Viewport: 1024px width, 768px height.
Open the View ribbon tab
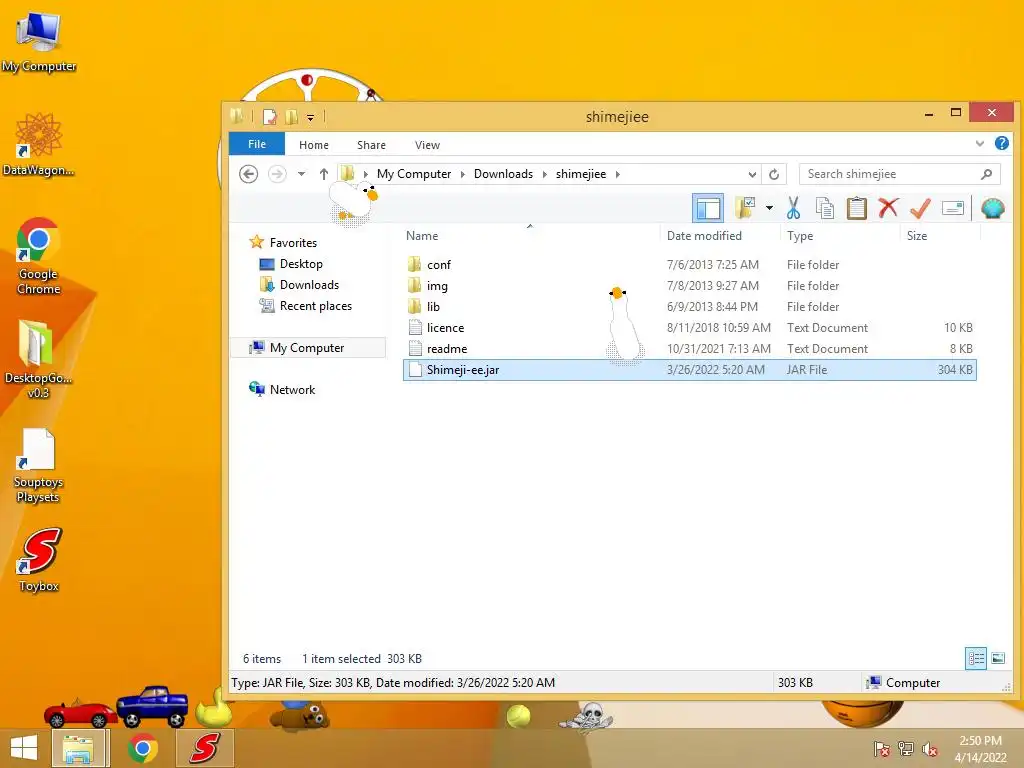click(427, 145)
